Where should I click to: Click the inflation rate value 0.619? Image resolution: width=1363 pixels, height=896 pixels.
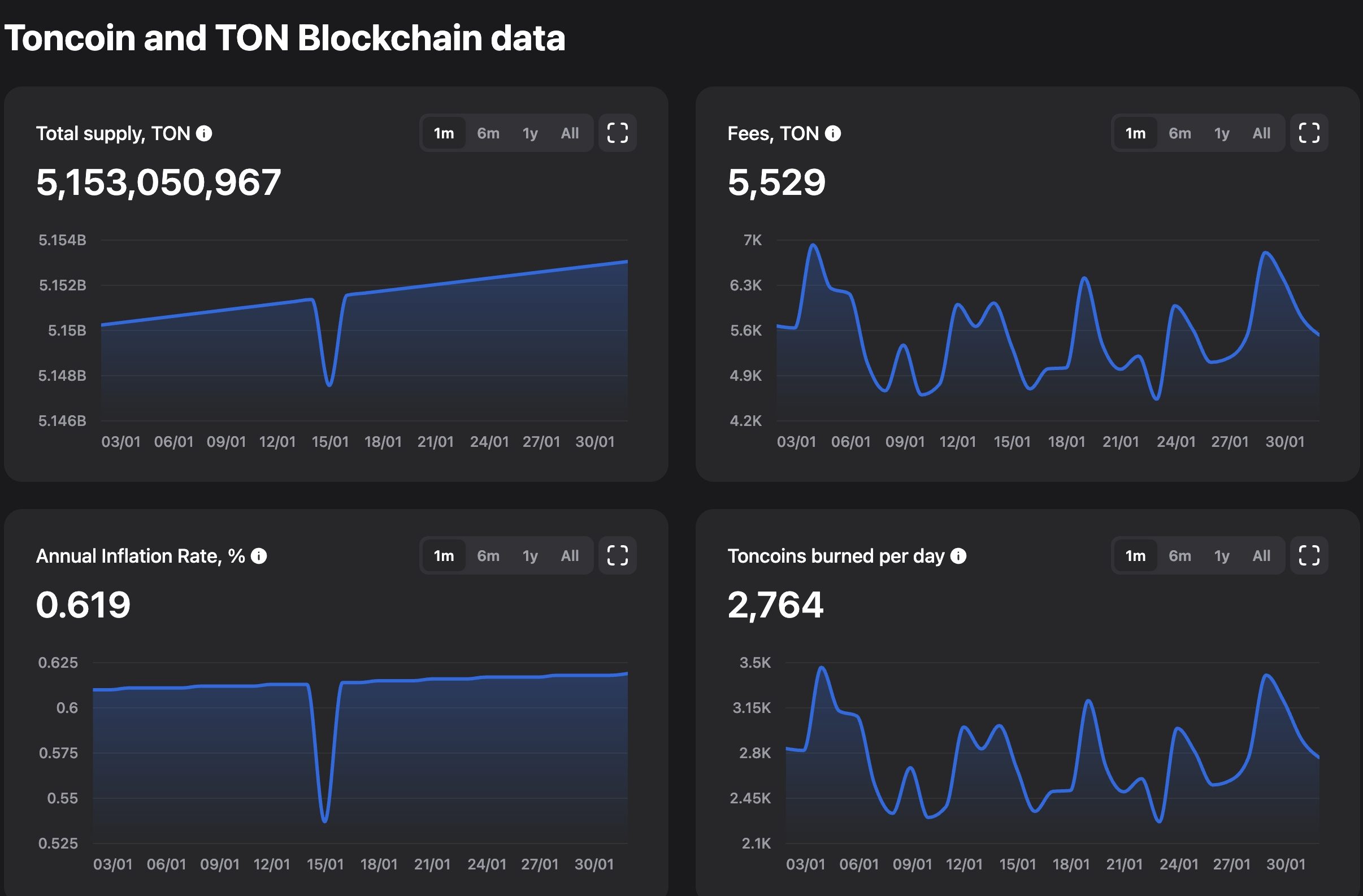(x=83, y=605)
